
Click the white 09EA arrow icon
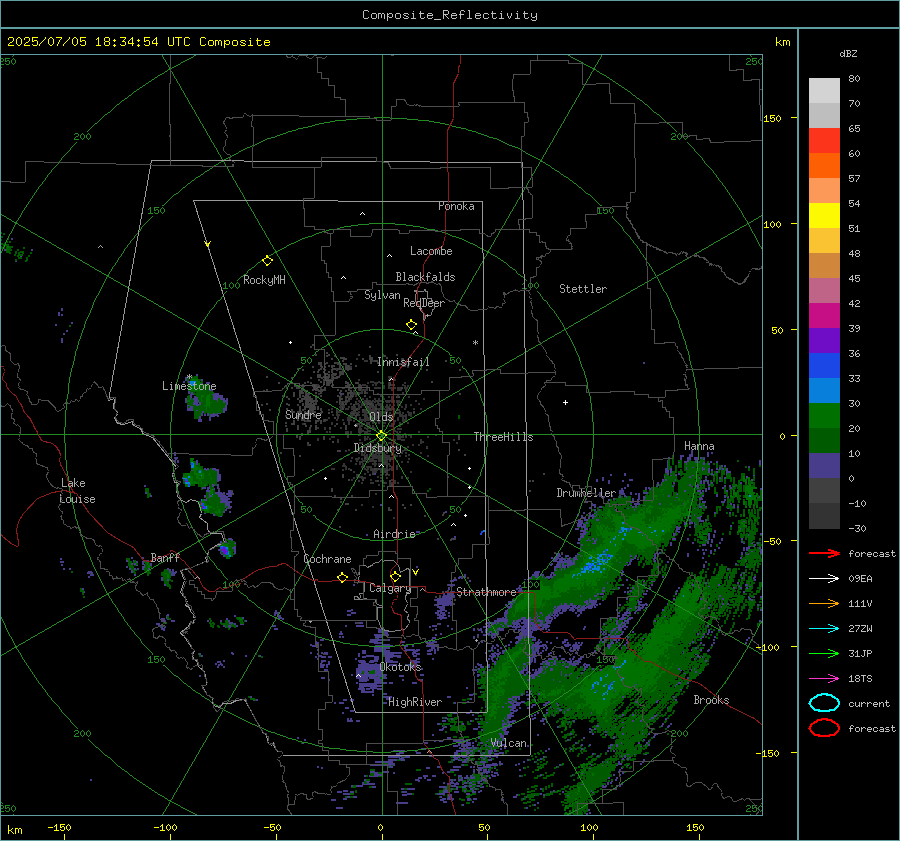(824, 578)
